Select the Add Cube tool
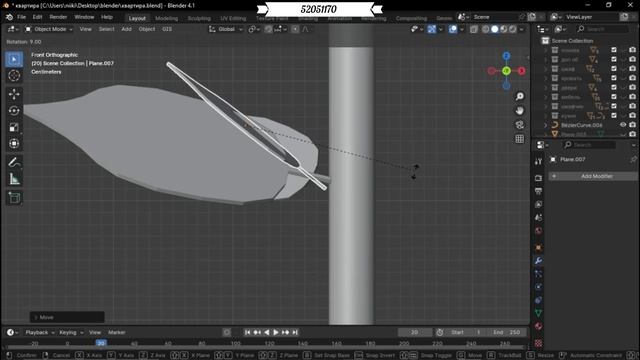 [14, 198]
